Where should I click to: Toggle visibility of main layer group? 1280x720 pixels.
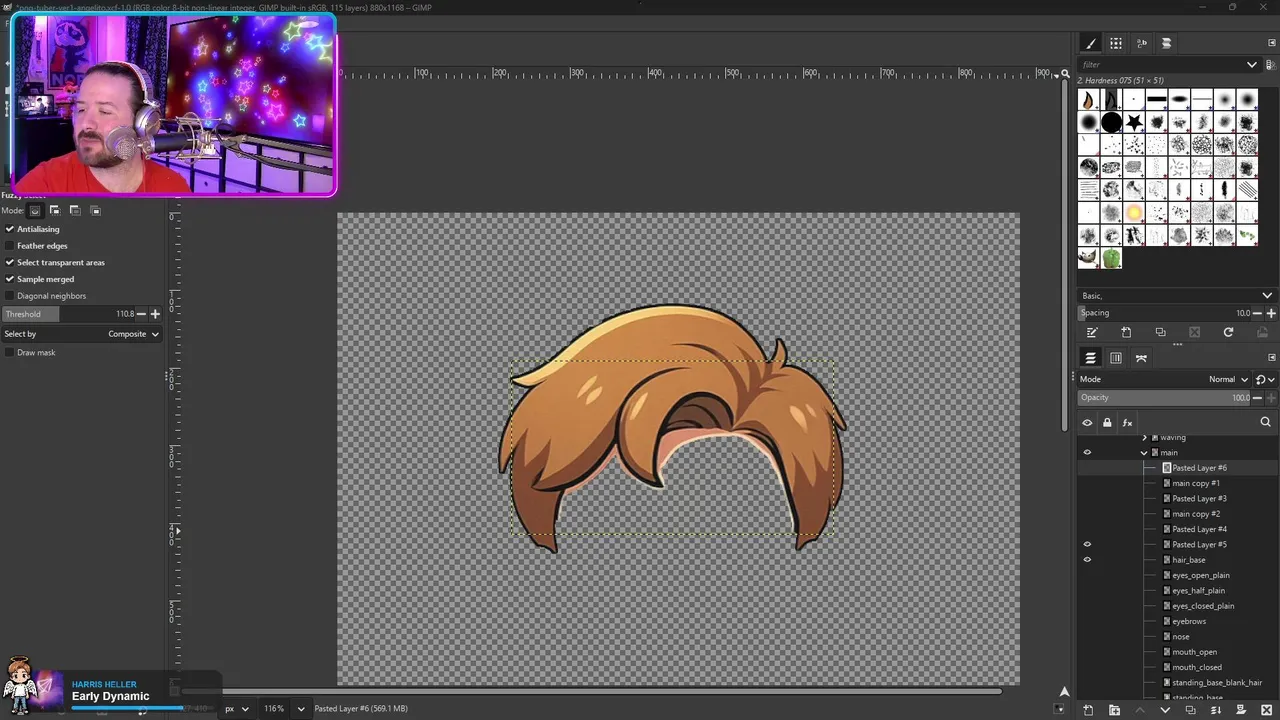1087,453
